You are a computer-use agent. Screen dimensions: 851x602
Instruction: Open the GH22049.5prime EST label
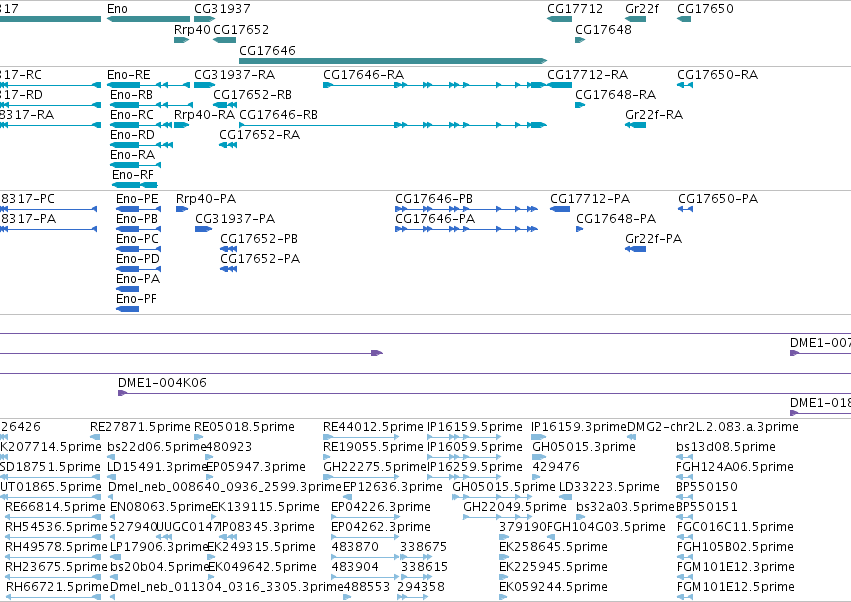[515, 508]
